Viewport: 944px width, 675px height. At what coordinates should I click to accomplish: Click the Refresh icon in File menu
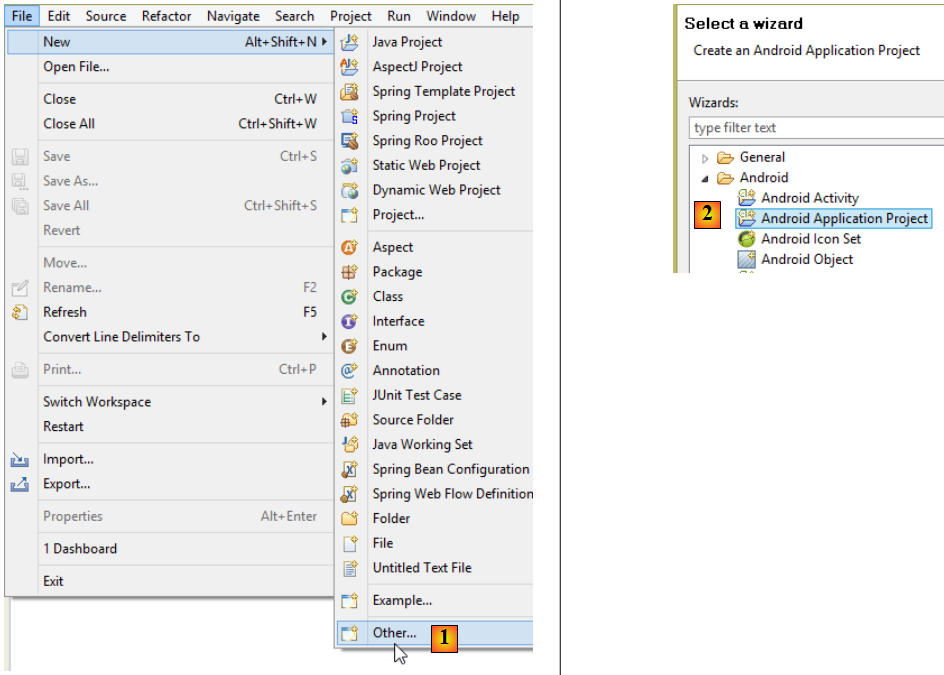coord(20,312)
